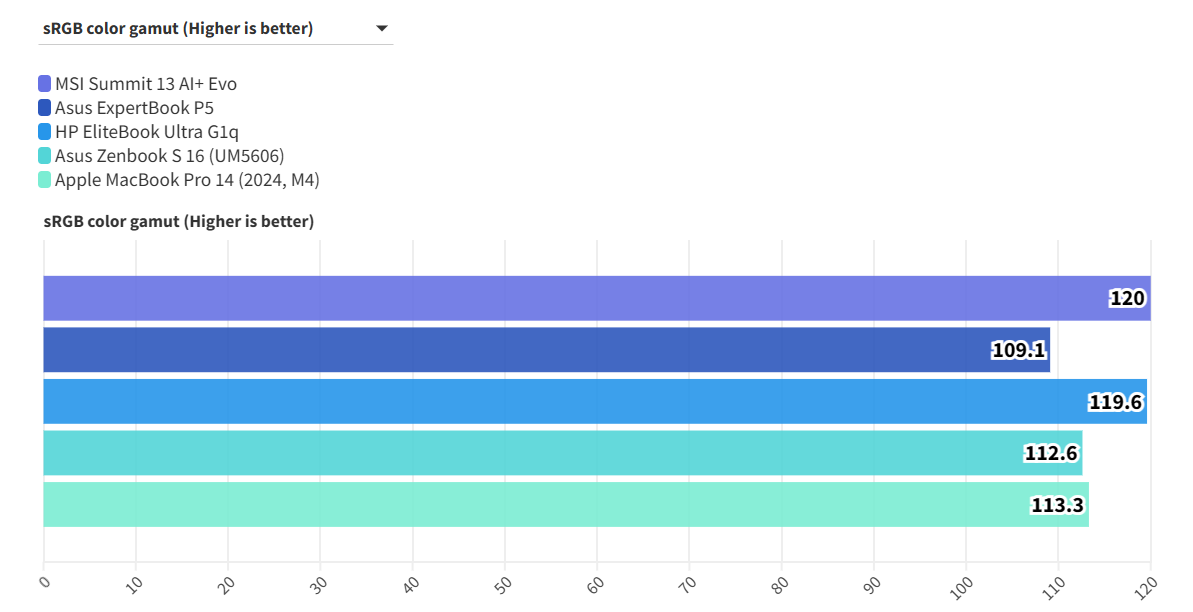Click the Asus Zenbook S 16 swatch
This screenshot has height=612, width=1193.
tap(45, 156)
